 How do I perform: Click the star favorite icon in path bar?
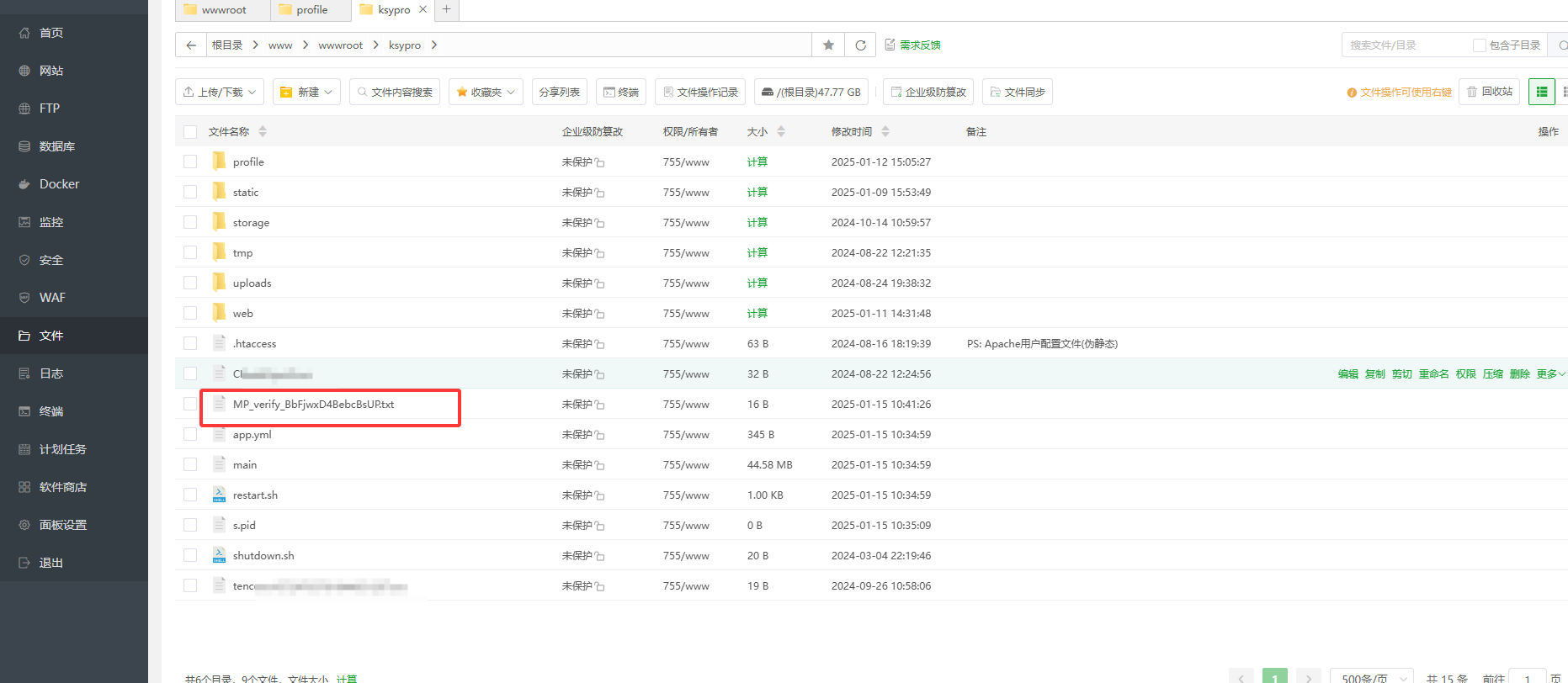(x=828, y=45)
